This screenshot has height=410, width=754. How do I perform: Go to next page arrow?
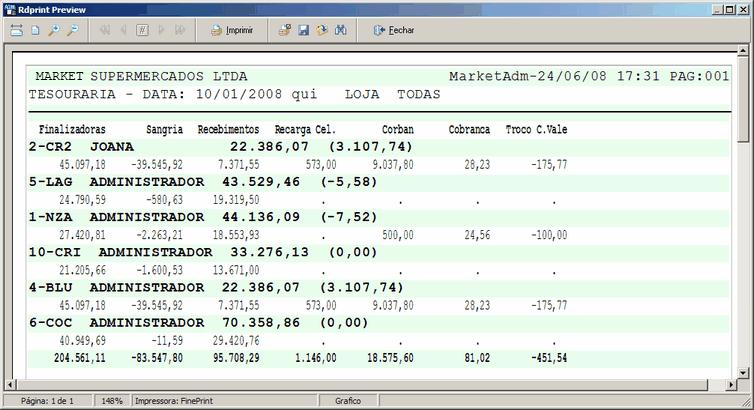tap(161, 30)
